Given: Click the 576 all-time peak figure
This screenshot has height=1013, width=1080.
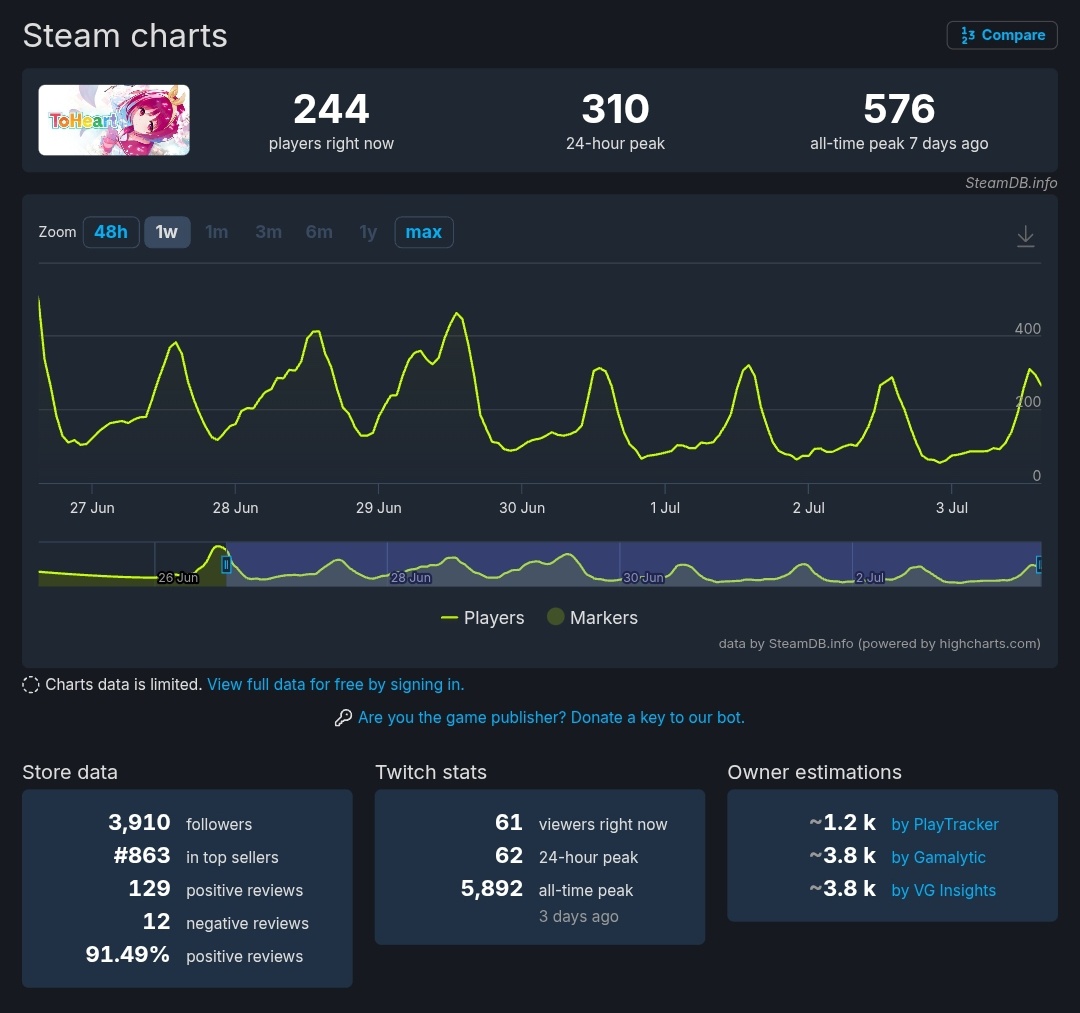Looking at the screenshot, I should [899, 109].
